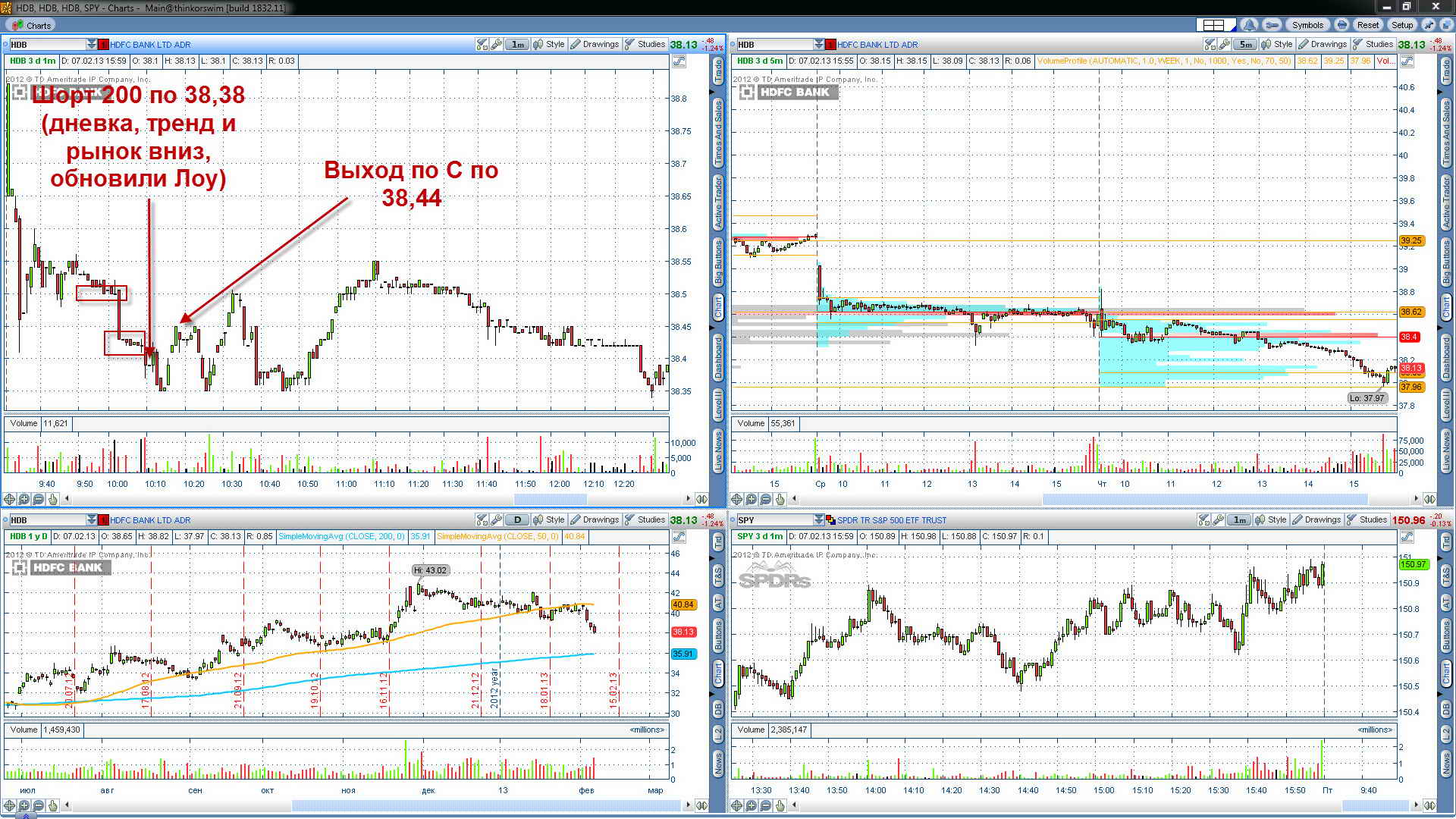Image resolution: width=1456 pixels, height=819 pixels.
Task: Open the Dashboard side tab, top-left chart
Action: tap(718, 357)
